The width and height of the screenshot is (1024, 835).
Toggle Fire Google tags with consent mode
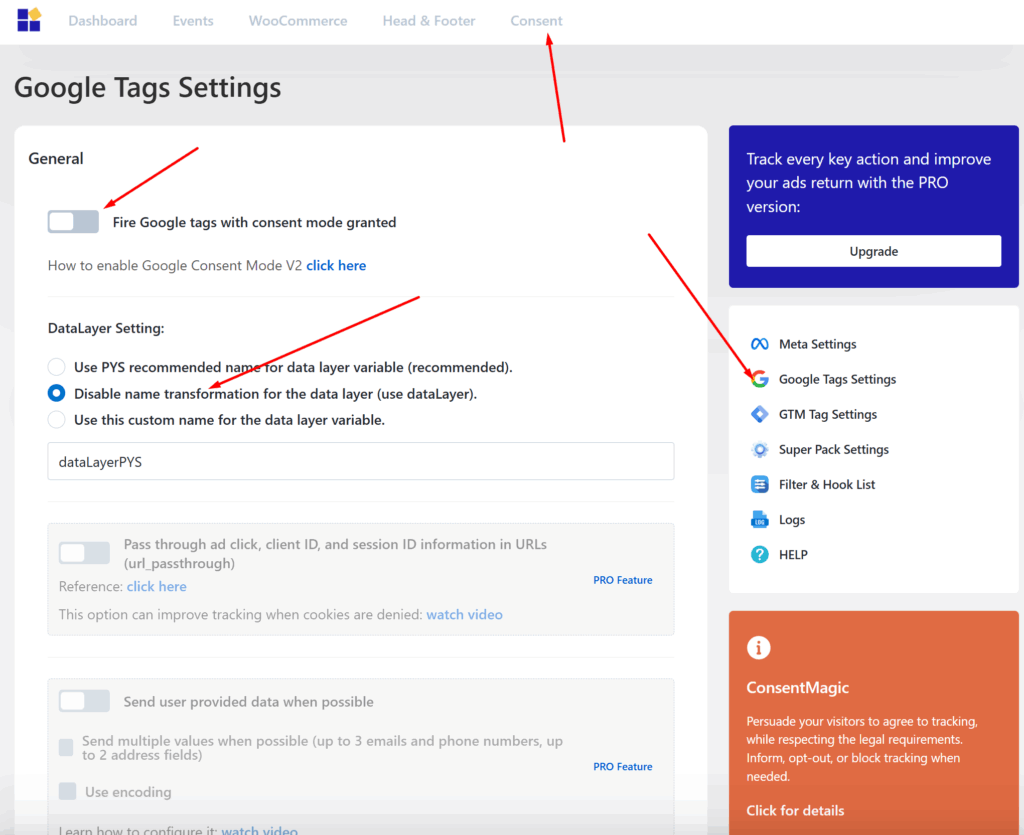point(73,222)
